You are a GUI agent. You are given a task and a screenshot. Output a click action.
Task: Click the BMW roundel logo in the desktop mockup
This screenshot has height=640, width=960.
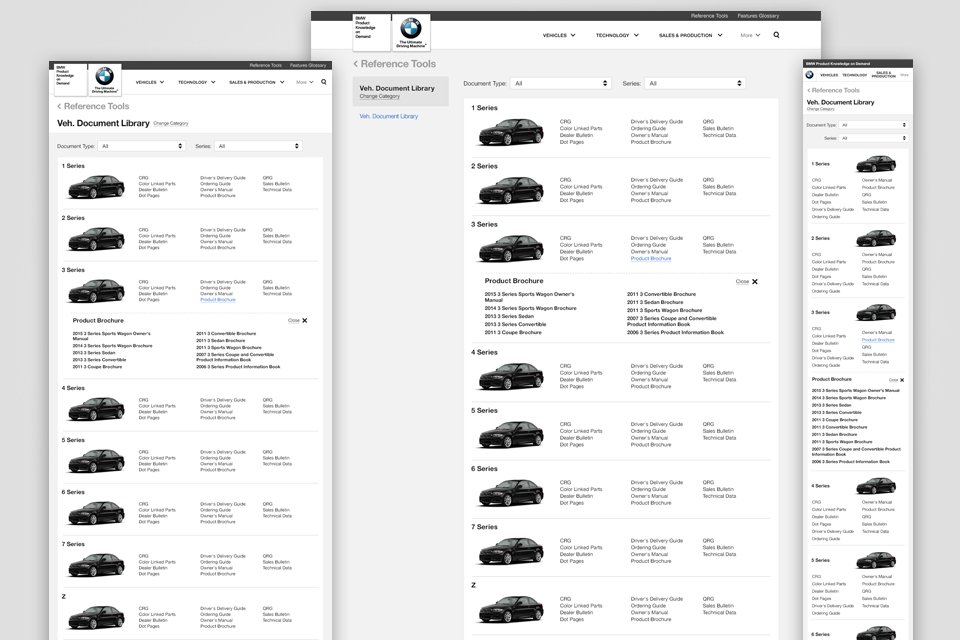411,28
